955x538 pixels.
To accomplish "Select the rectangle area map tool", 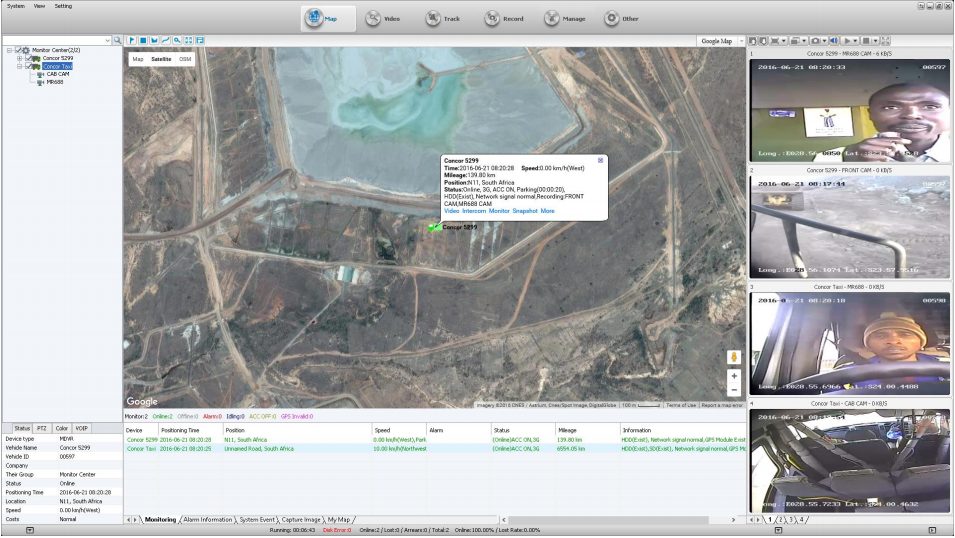I will coord(143,40).
